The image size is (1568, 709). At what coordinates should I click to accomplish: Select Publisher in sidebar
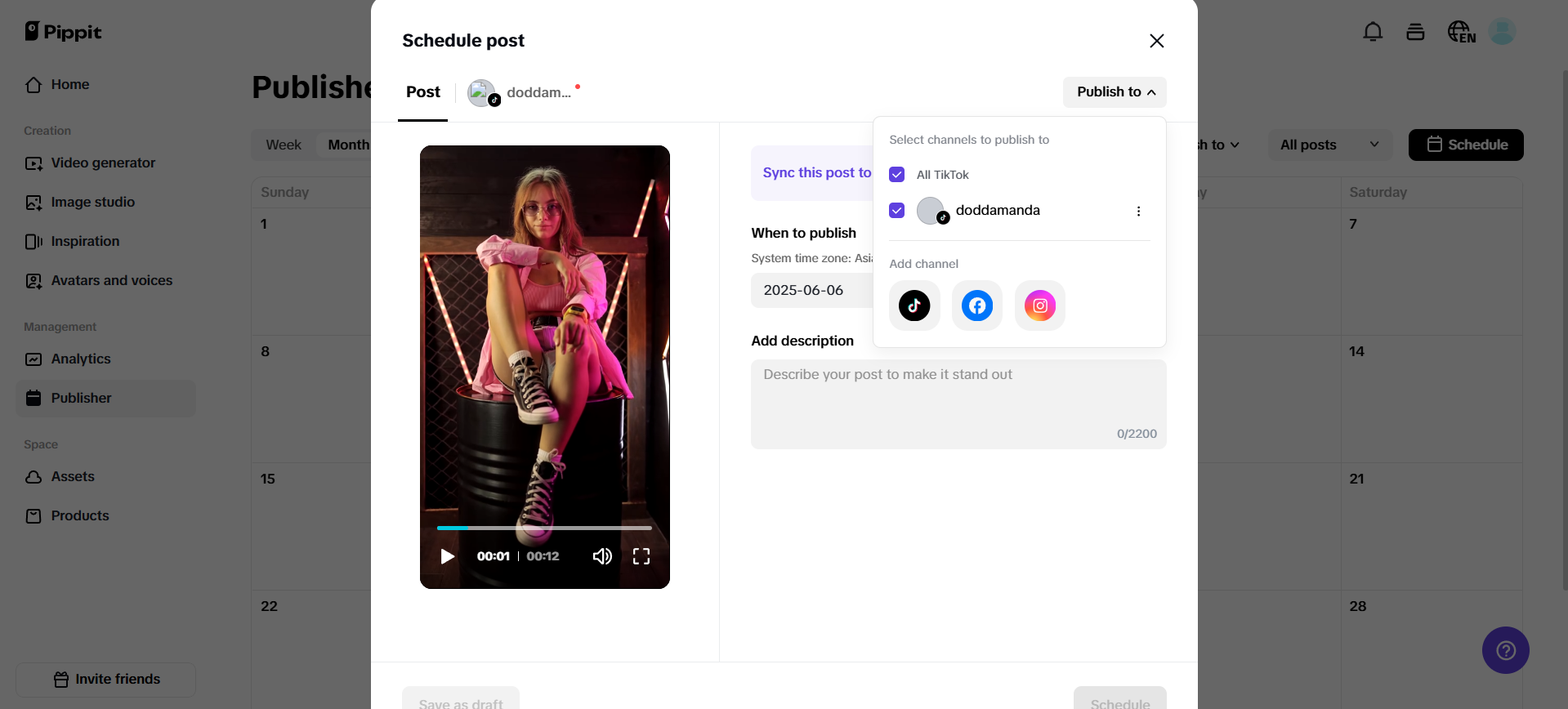(106, 398)
